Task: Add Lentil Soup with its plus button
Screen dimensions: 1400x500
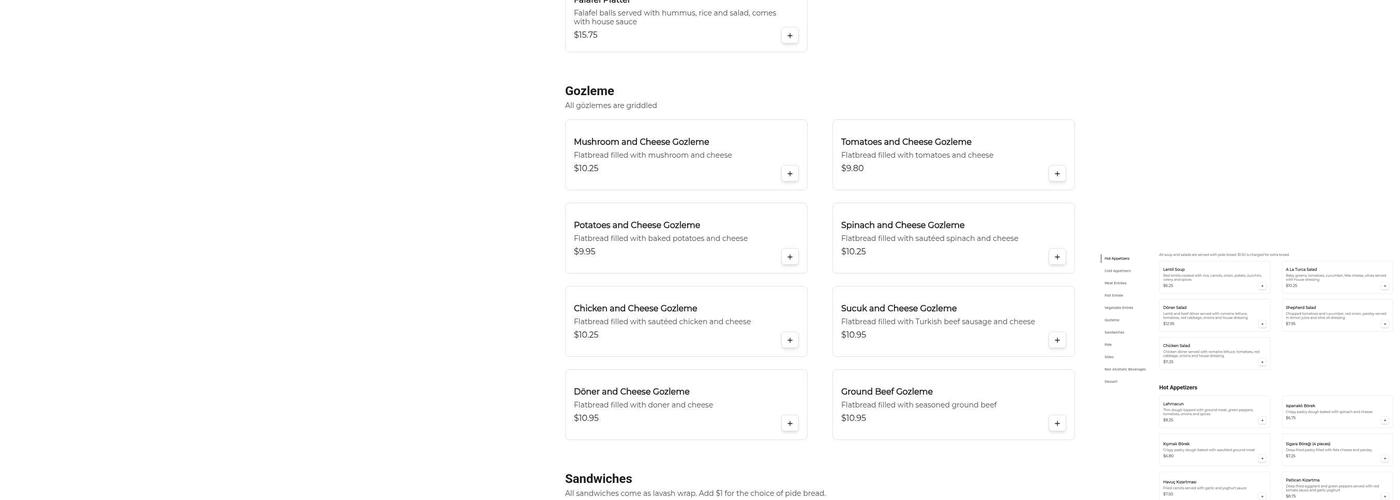Action: click(1262, 286)
